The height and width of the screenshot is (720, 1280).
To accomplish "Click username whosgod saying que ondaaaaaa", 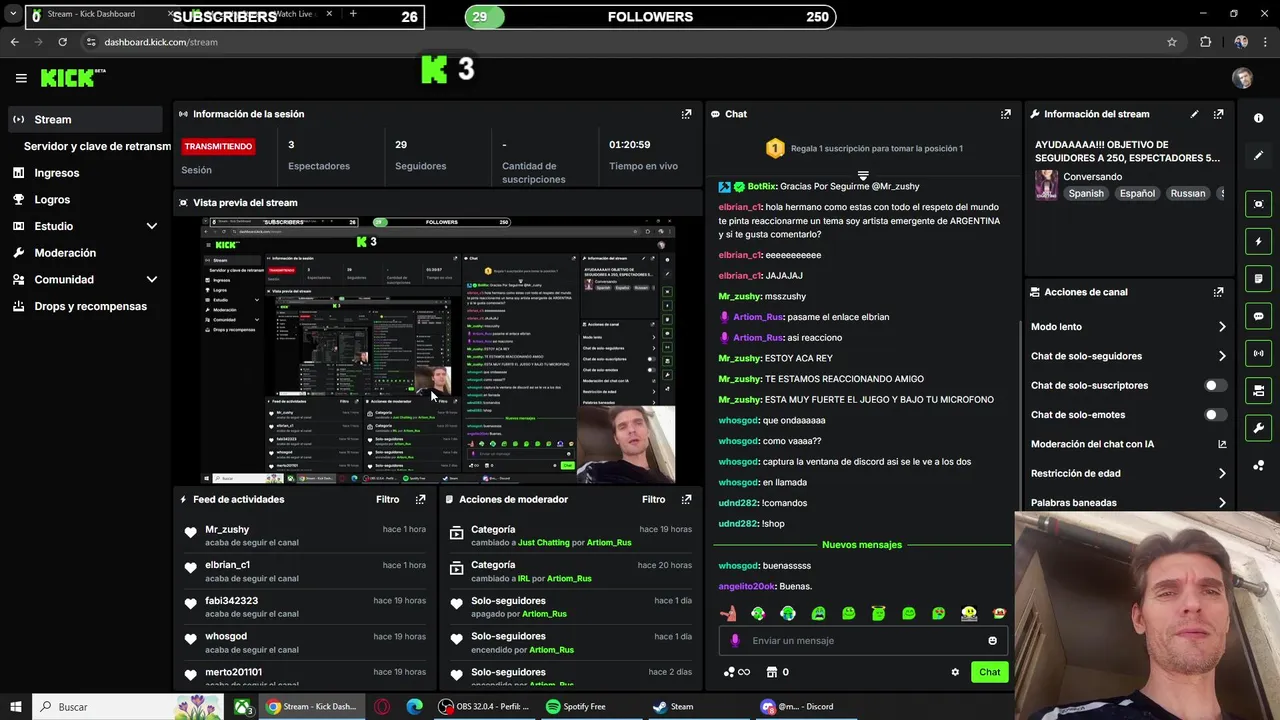I will pos(738,420).
